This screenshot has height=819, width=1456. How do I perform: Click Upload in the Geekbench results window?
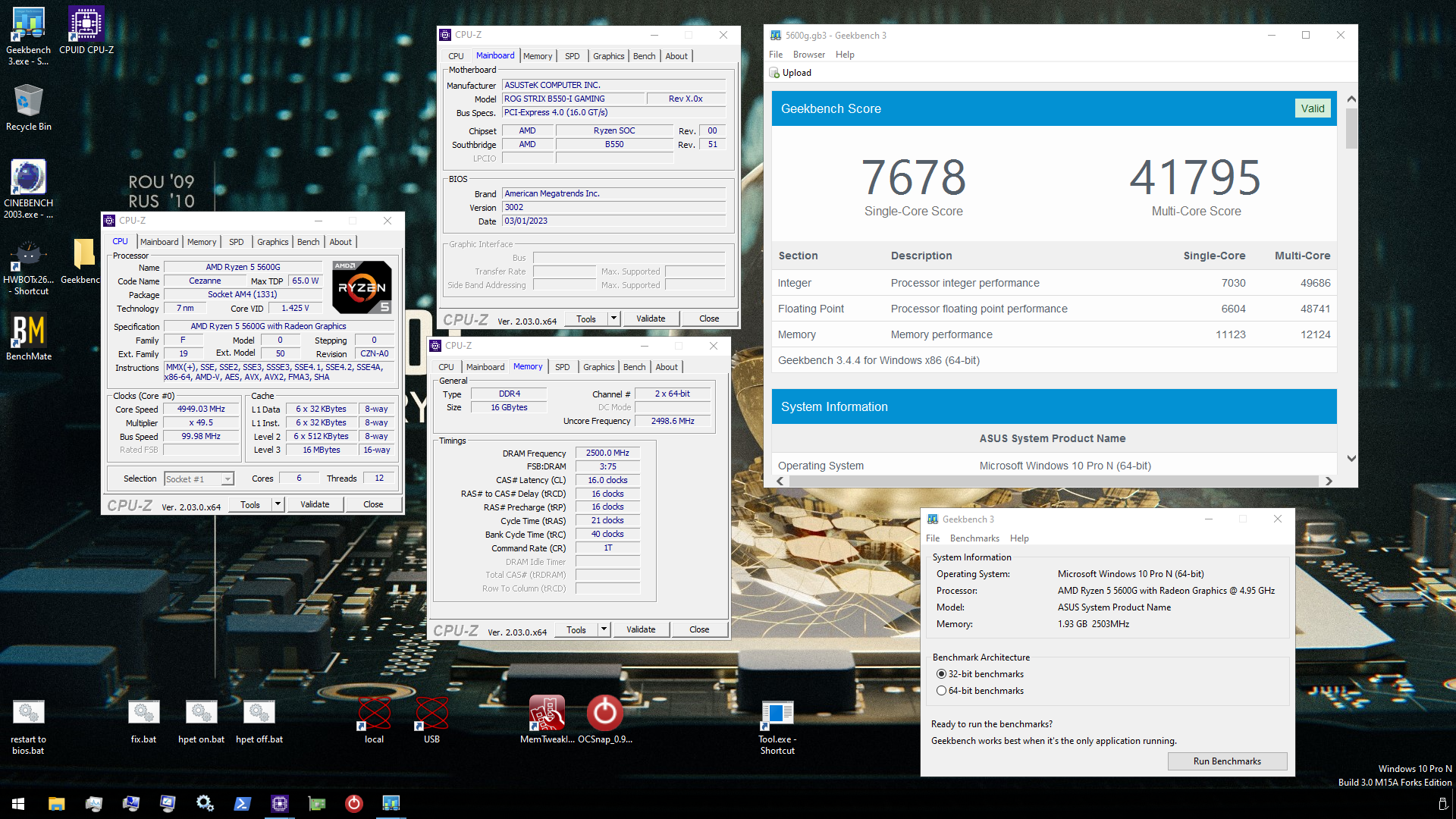(x=790, y=73)
